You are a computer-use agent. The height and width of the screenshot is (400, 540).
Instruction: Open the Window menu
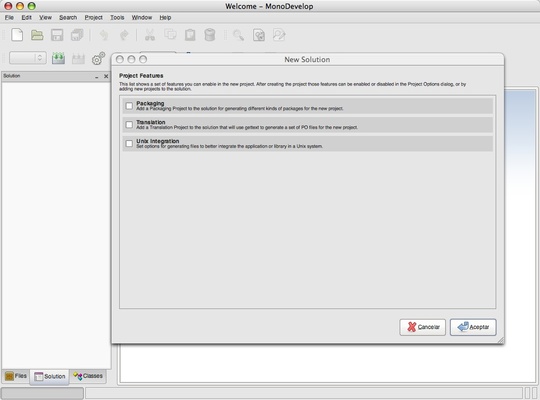coord(142,18)
